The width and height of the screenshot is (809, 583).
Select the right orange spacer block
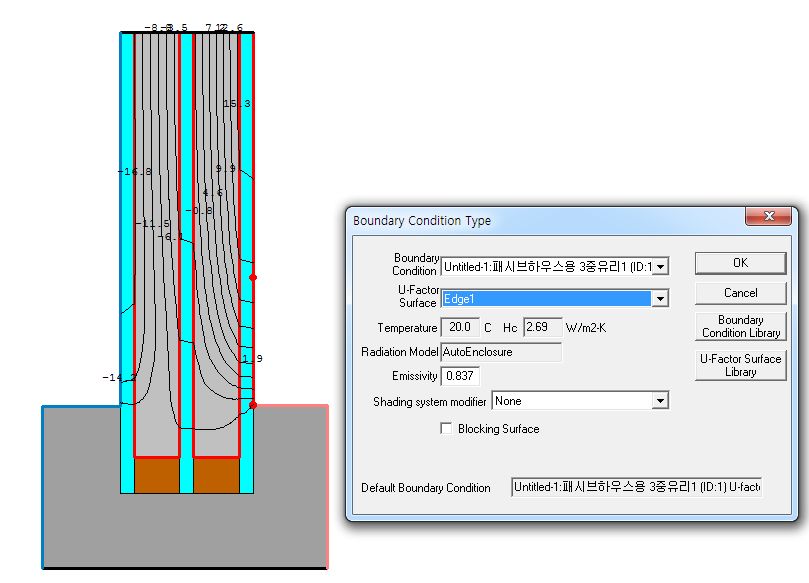215,475
